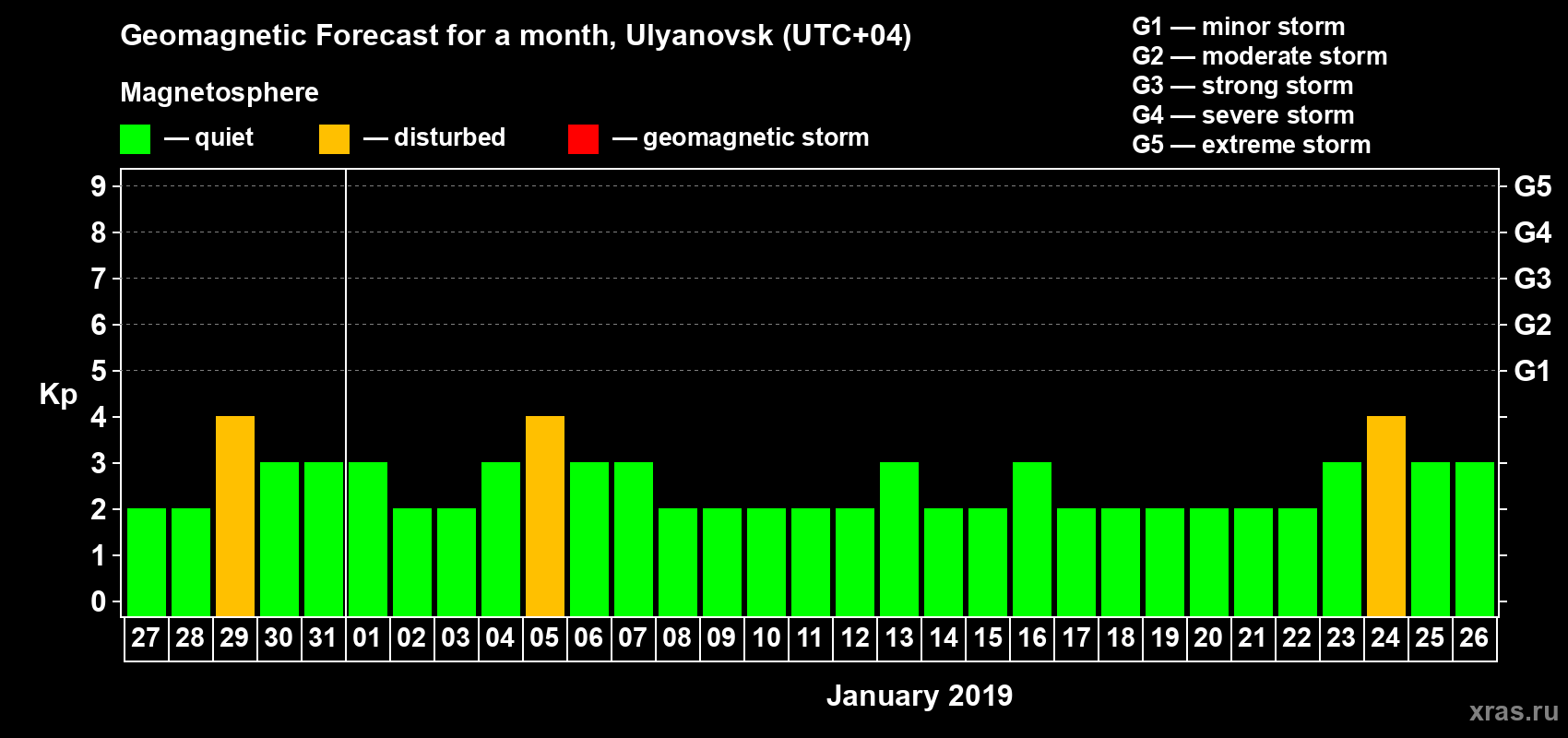Click the Kp value 9 on axis
The image size is (1568, 738).
[x=99, y=186]
